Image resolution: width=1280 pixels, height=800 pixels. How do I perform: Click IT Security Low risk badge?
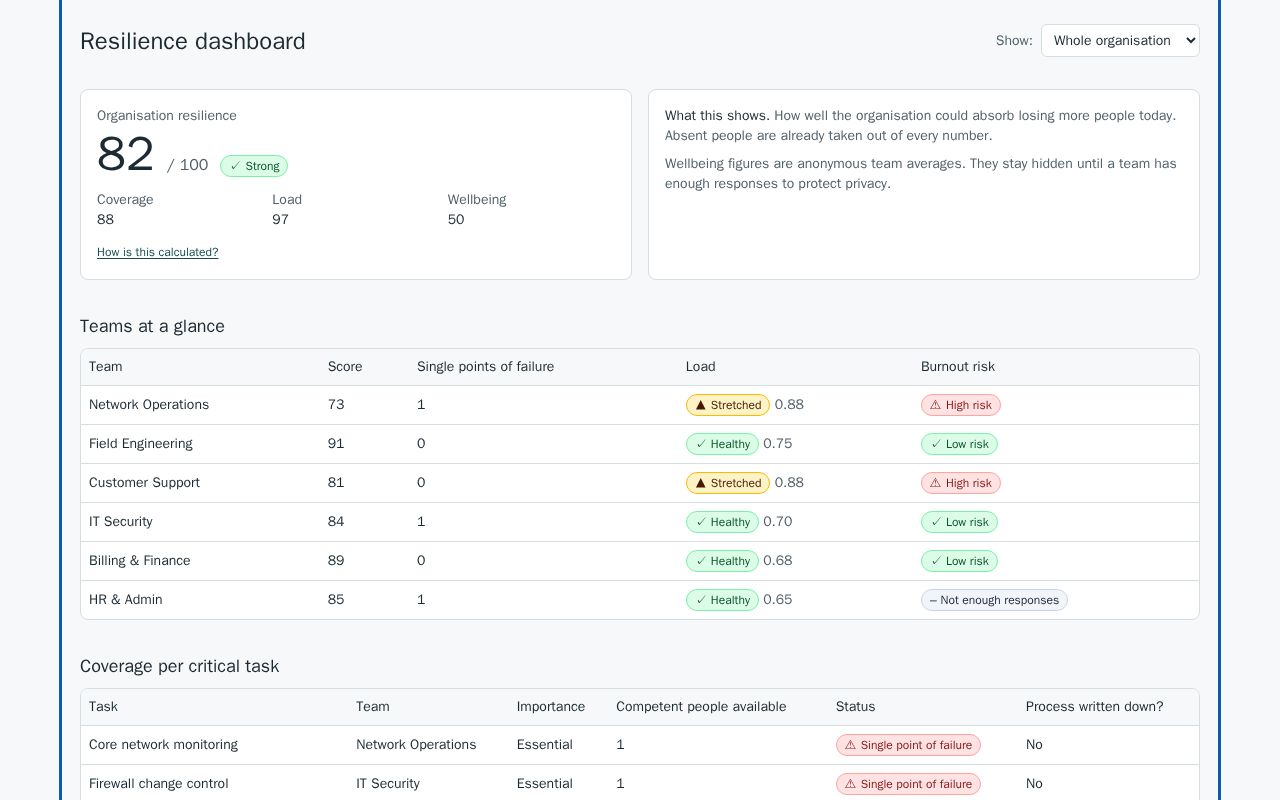click(x=959, y=522)
